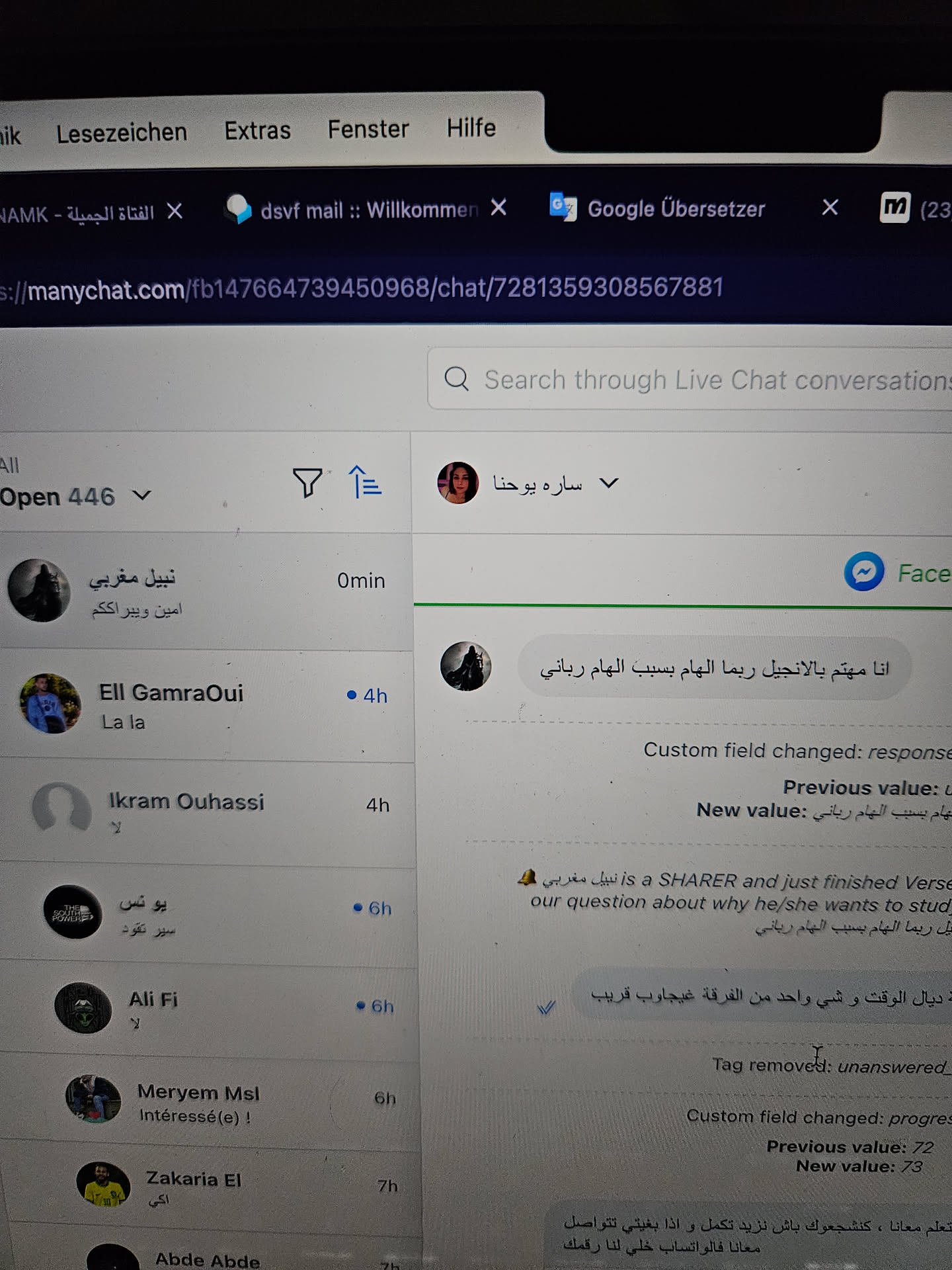The height and width of the screenshot is (1270, 952).
Task: Close the Google Übersetzer tab
Action: (830, 208)
